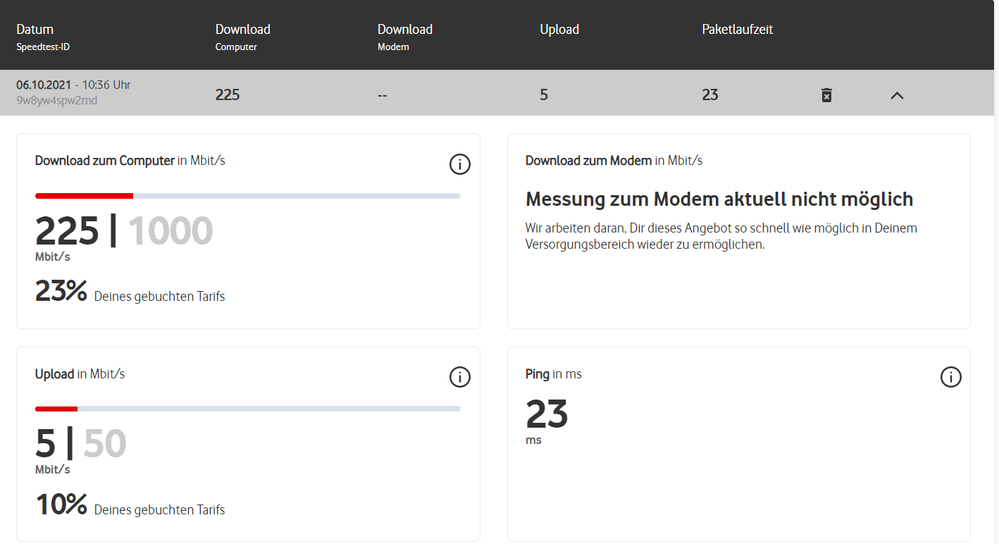Collapse the speedtest details with chevron

897,95
